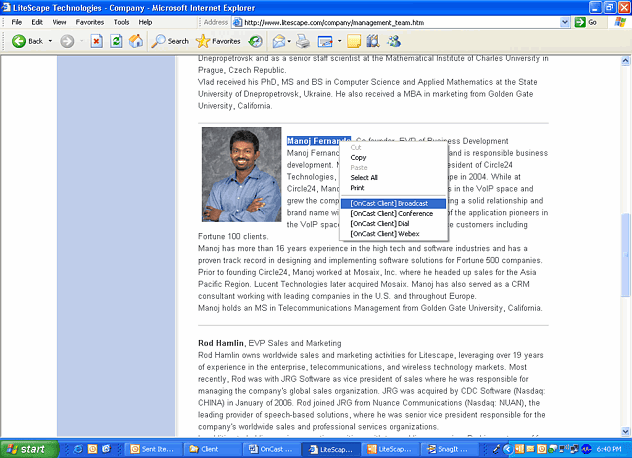Open the History icon in the toolbar
Screen dimensions: 632x458
256,41
